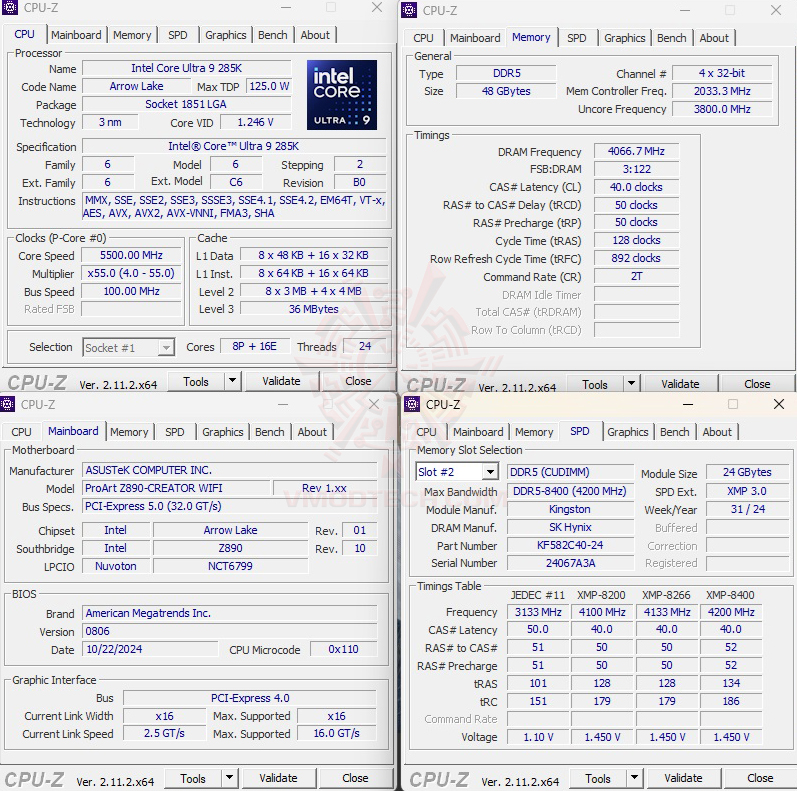Click the Tools button in the CPU window

pos(196,381)
